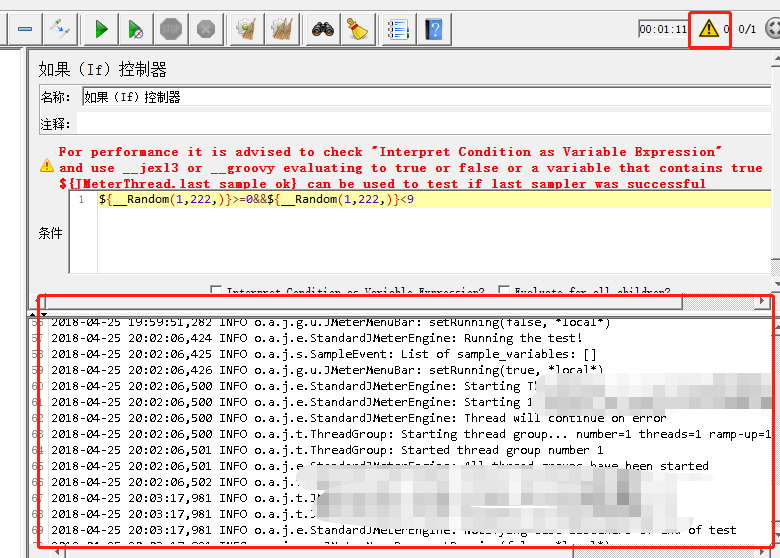Check Interpret Condition as Variable Expression checkbox
Viewport: 780px width, 558px height.
[x=216, y=290]
